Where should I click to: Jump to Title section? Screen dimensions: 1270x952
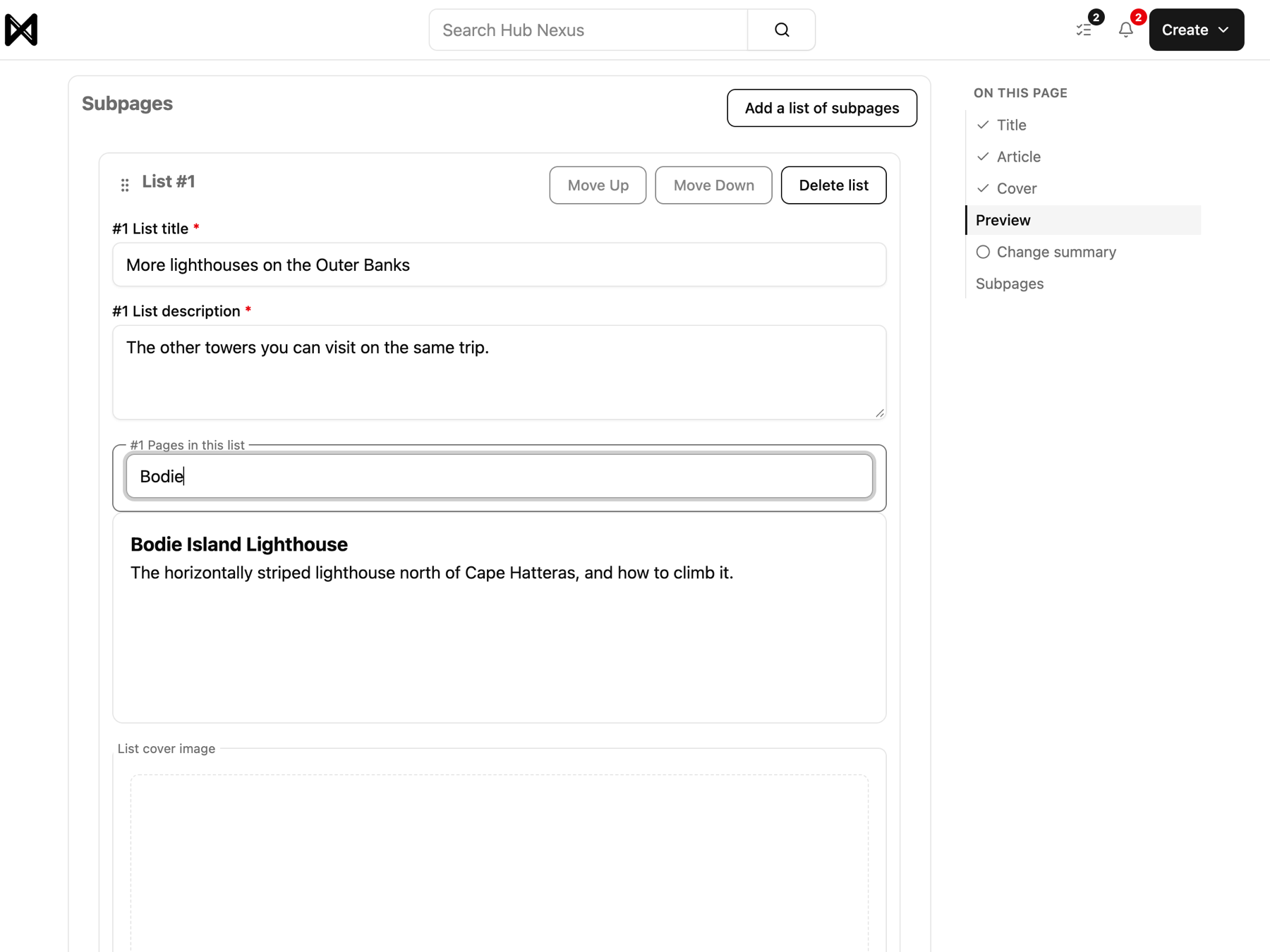1011,125
